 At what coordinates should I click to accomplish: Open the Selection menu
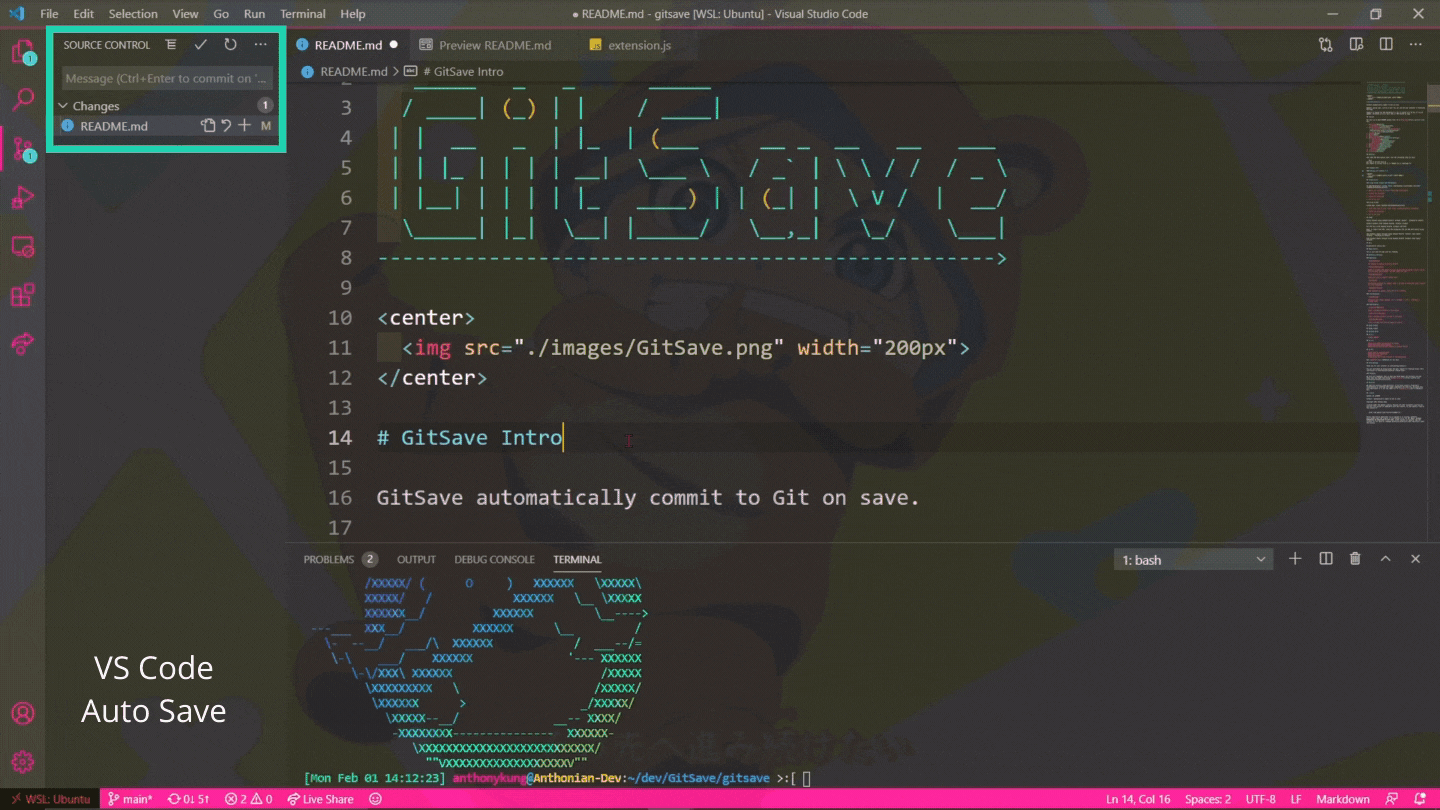pyautogui.click(x=133, y=14)
